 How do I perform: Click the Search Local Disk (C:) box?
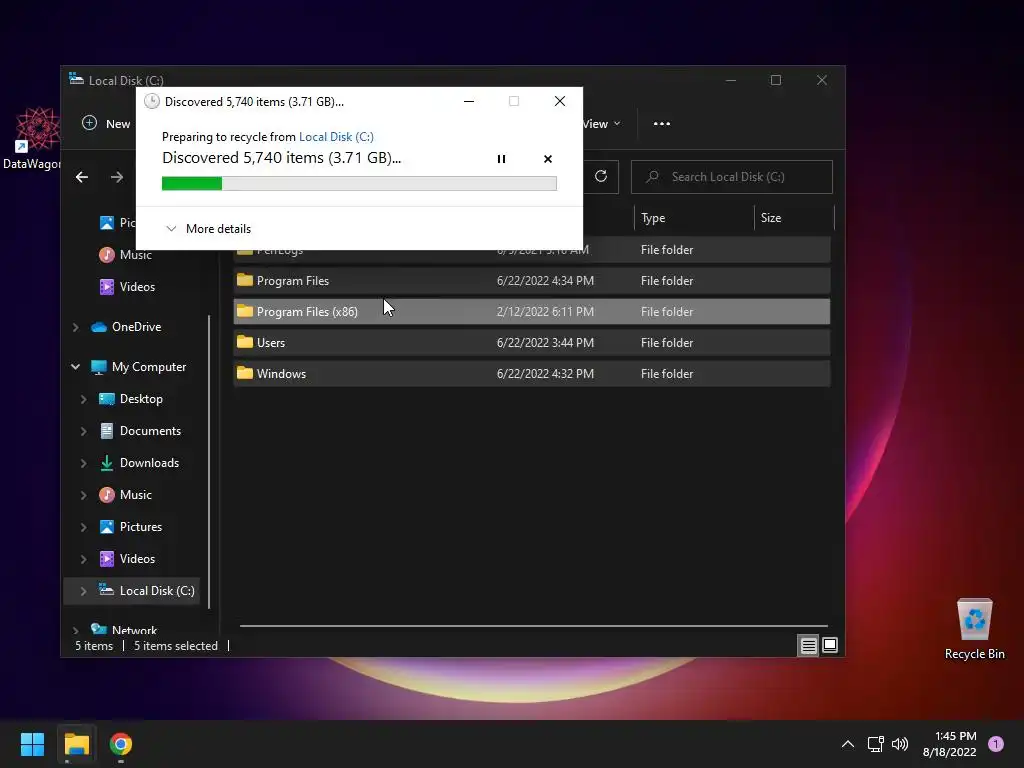point(731,177)
